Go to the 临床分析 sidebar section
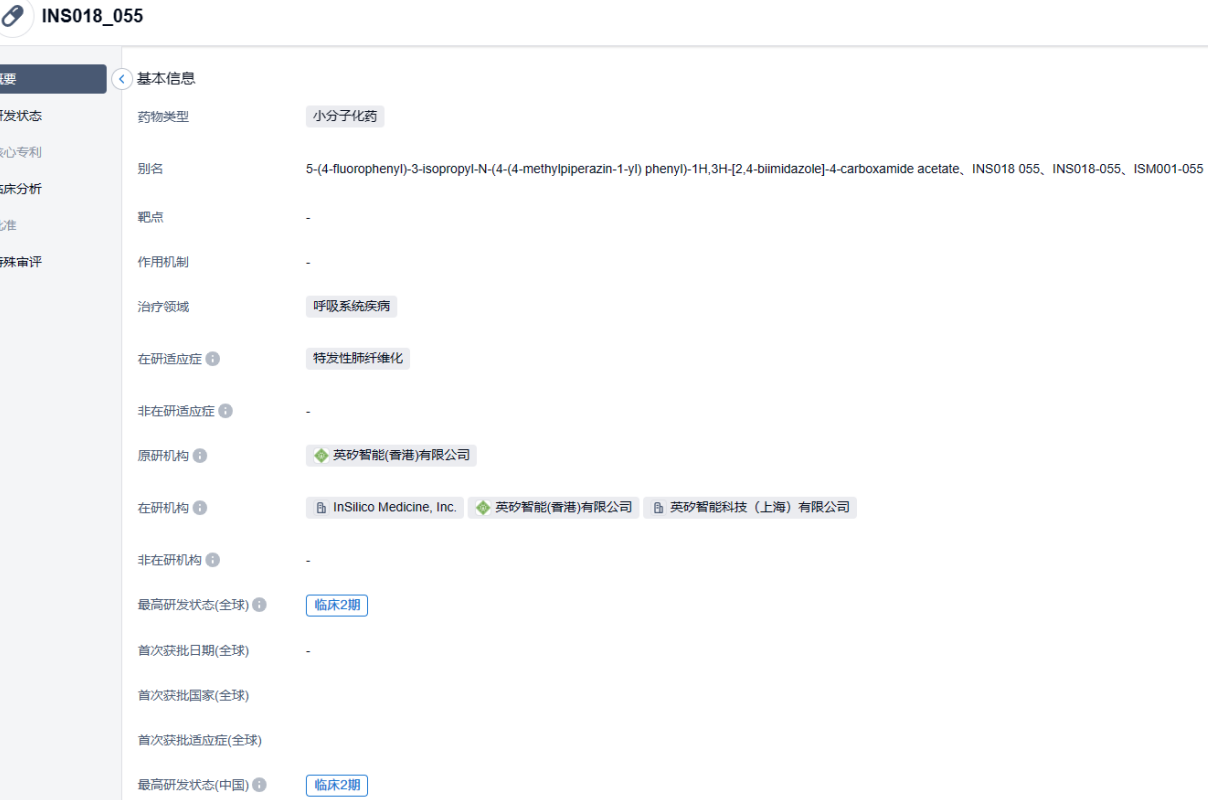1208x800 pixels. click(22, 189)
